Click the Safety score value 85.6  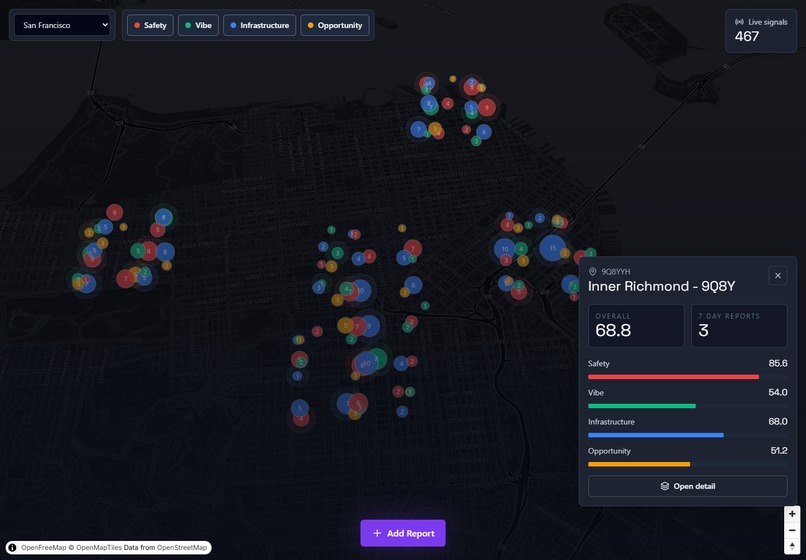coord(778,364)
